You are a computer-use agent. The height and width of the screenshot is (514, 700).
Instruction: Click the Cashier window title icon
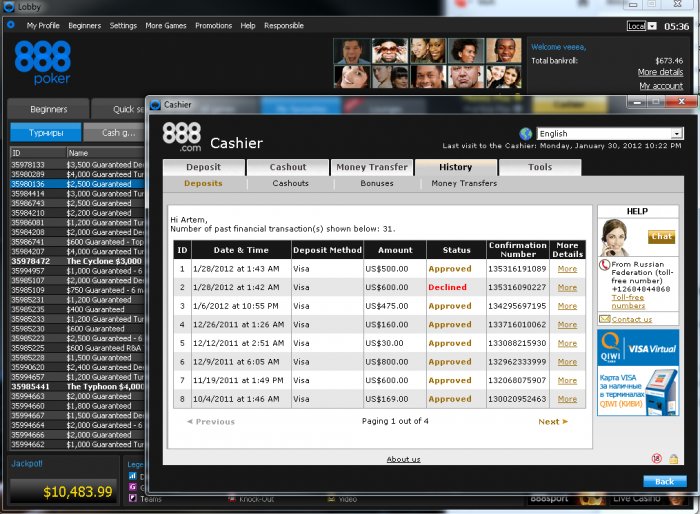pyautogui.click(x=155, y=105)
